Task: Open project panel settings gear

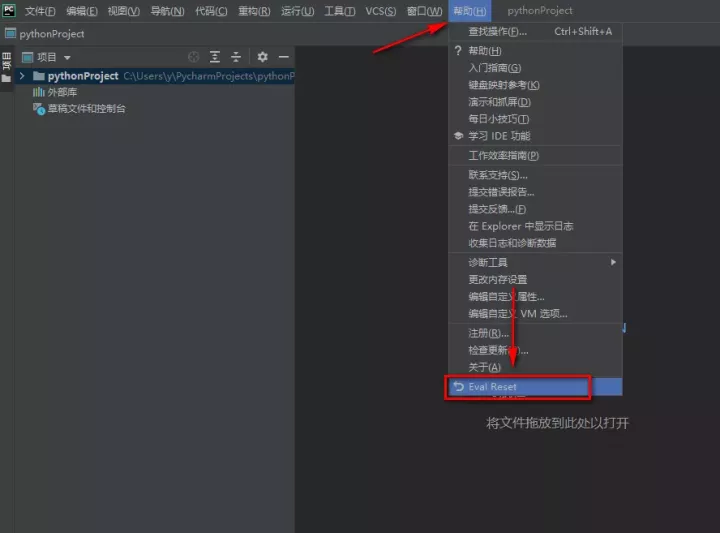Action: tap(262, 57)
